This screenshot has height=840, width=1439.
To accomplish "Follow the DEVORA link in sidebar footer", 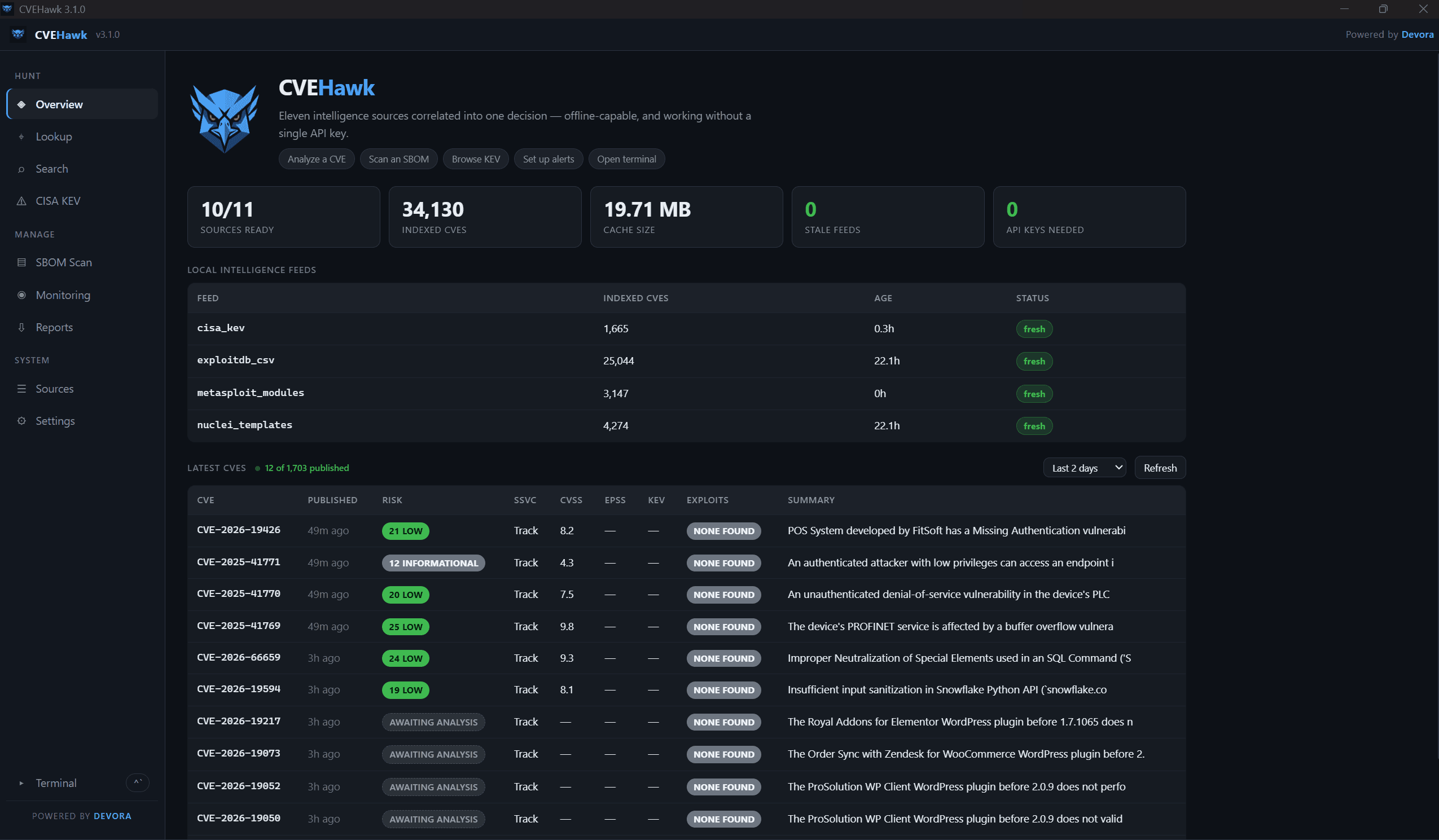I will 112,816.
